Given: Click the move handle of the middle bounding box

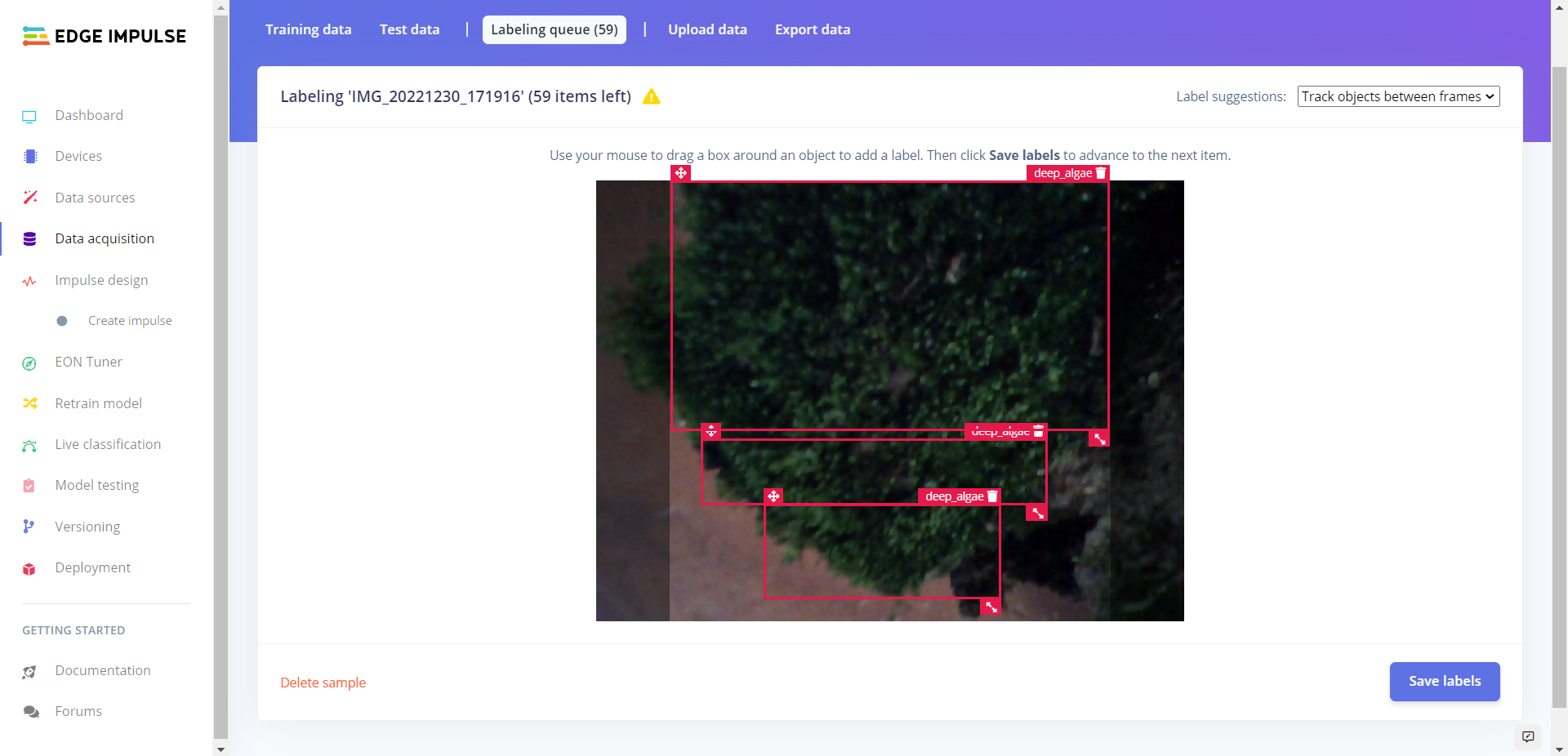Looking at the screenshot, I should point(711,431).
